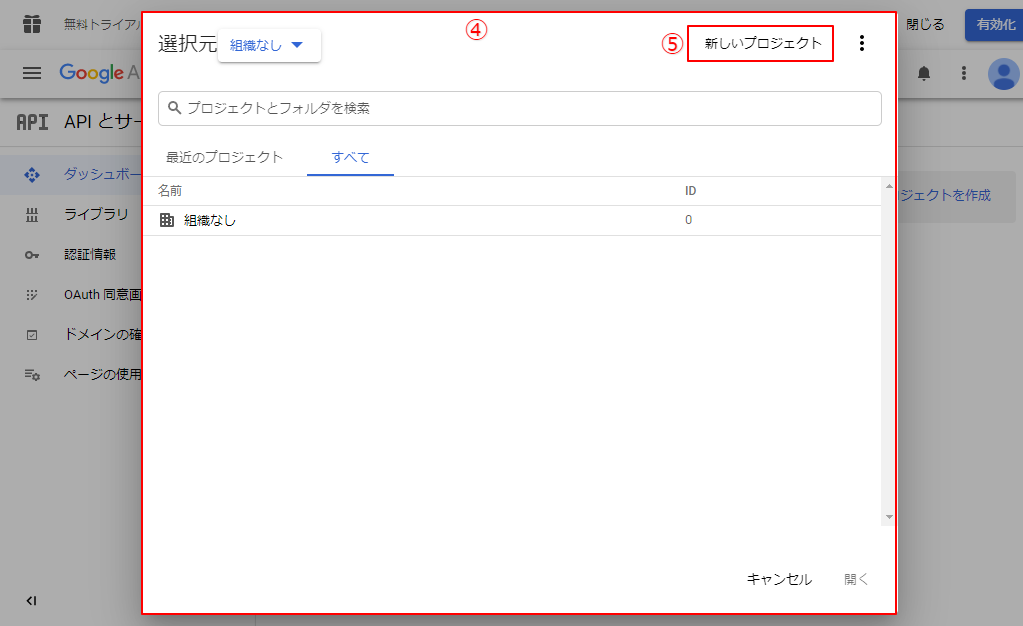Click the gift icon in top banner

pos(32,24)
